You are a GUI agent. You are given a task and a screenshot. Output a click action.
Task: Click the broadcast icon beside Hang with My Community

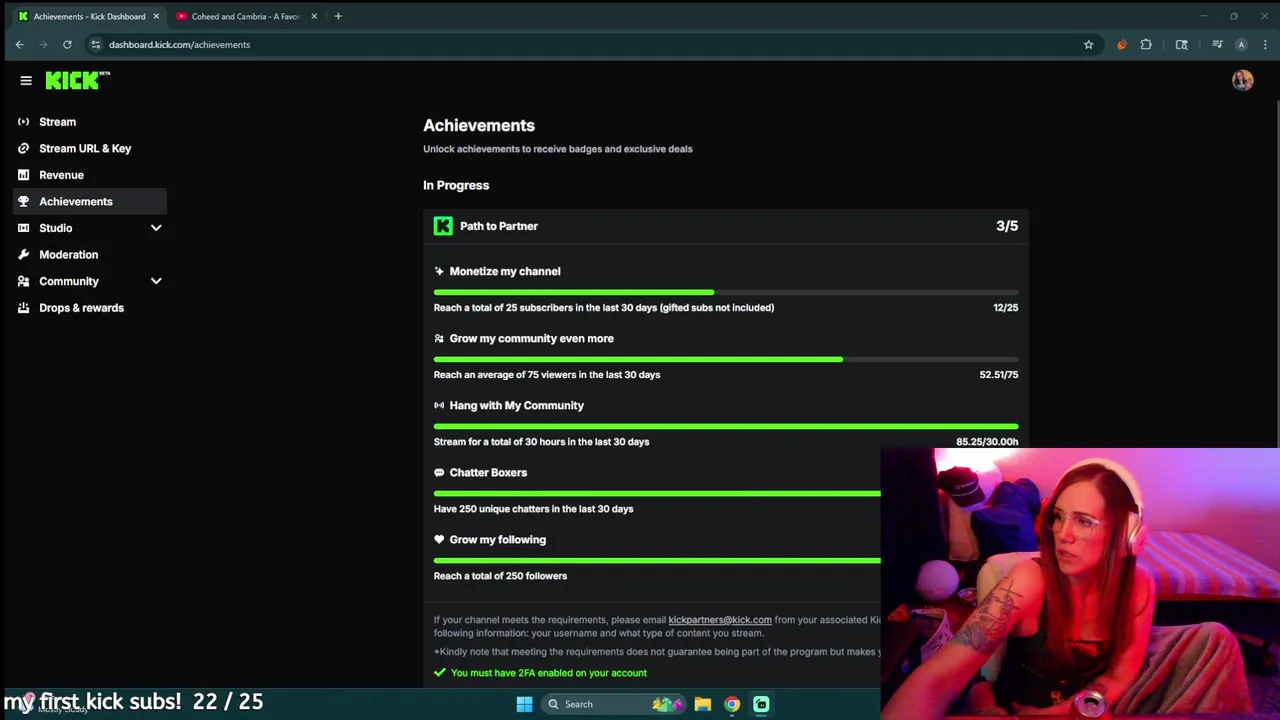[439, 405]
